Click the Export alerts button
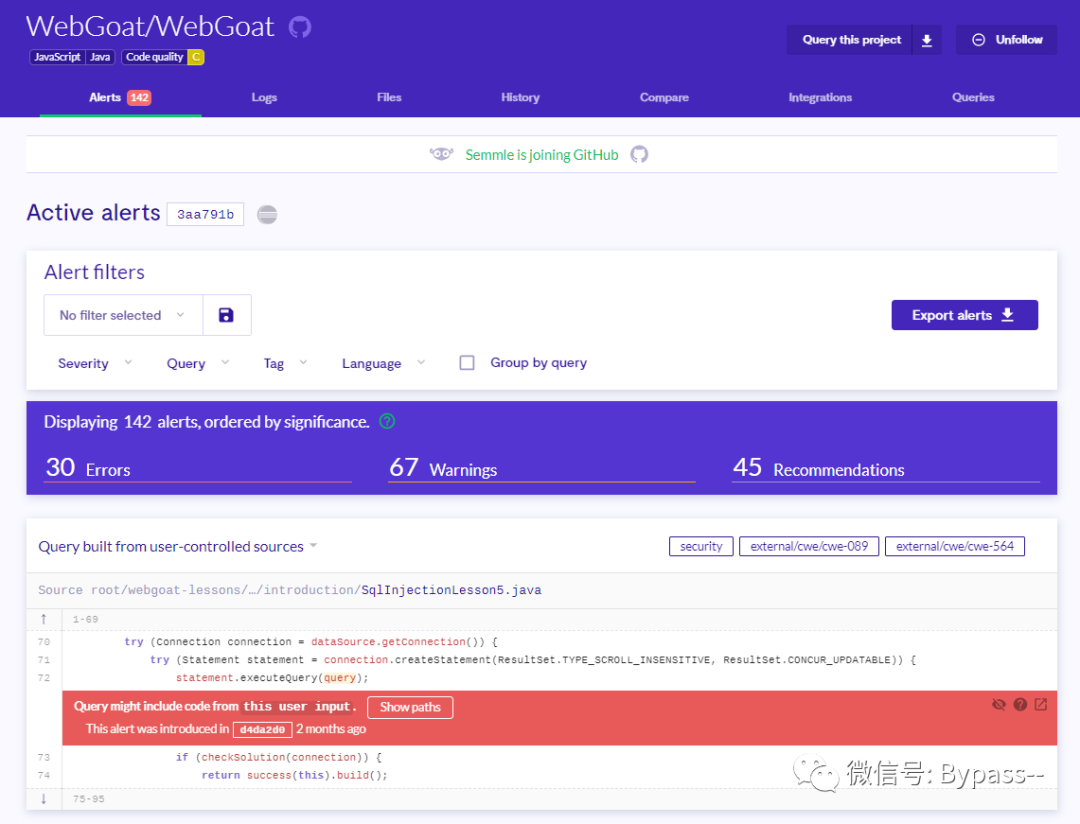This screenshot has height=824, width=1080. 964,315
